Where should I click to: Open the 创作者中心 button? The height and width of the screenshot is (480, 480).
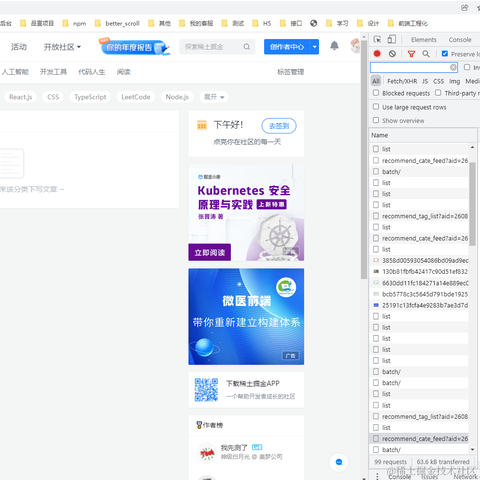(x=287, y=47)
